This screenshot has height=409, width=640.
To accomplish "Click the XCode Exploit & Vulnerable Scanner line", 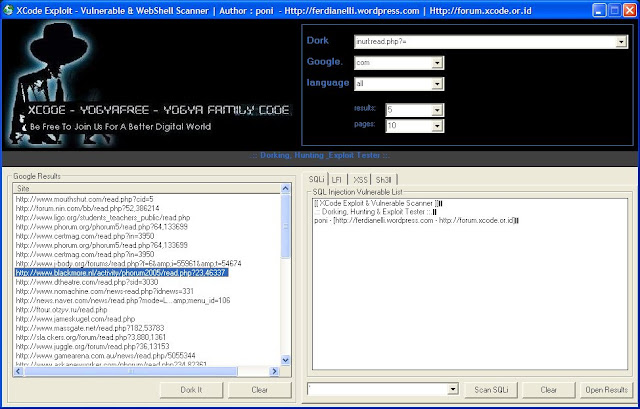I will pos(378,203).
